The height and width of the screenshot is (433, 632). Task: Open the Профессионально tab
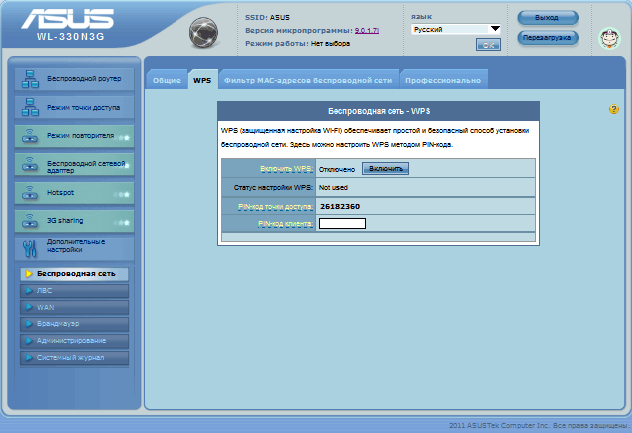coord(444,80)
